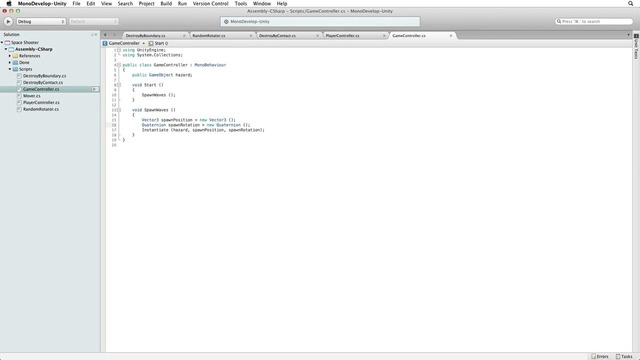Open the Debug configuration dropdown
640x360 pixels.
point(41,21)
